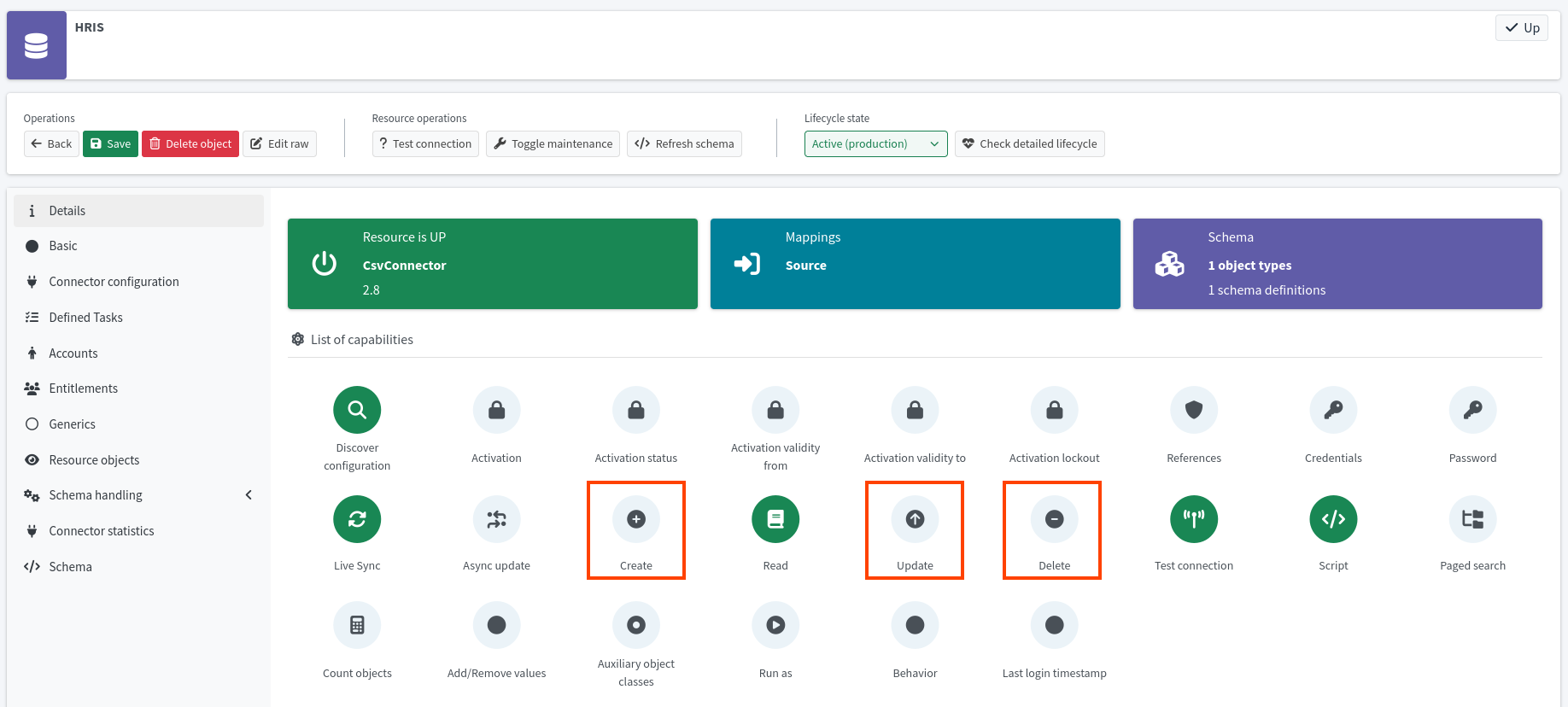1568x707 pixels.
Task: Click the Schema object types card
Action: 1337,264
